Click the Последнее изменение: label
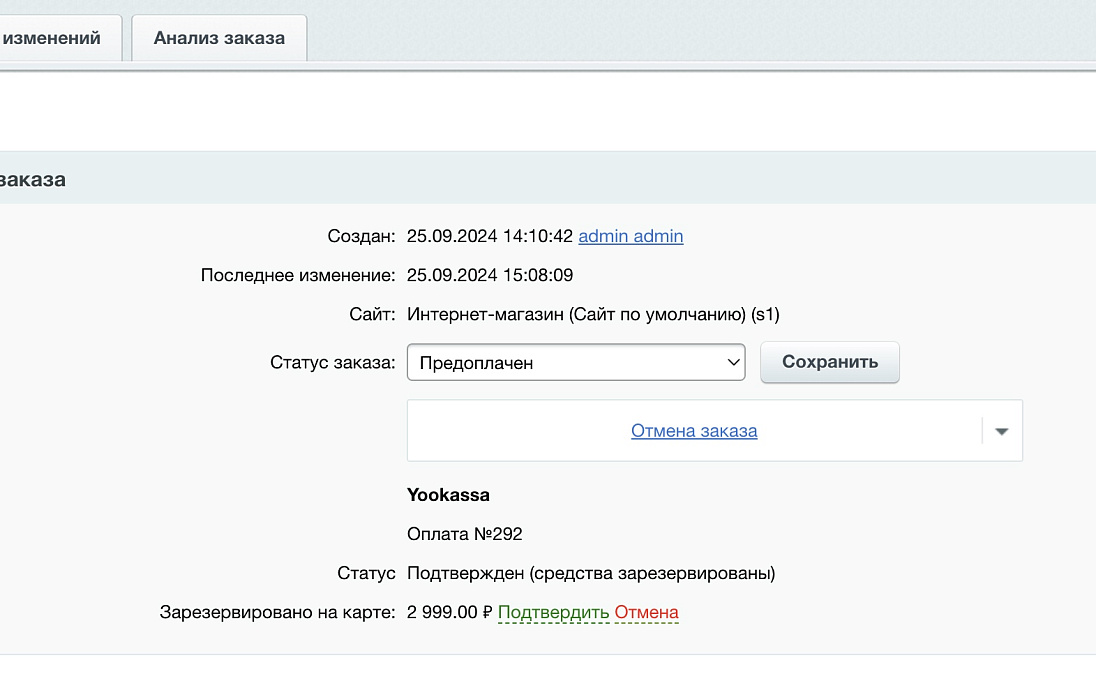Screen dimensions: 1096x674 298,275
